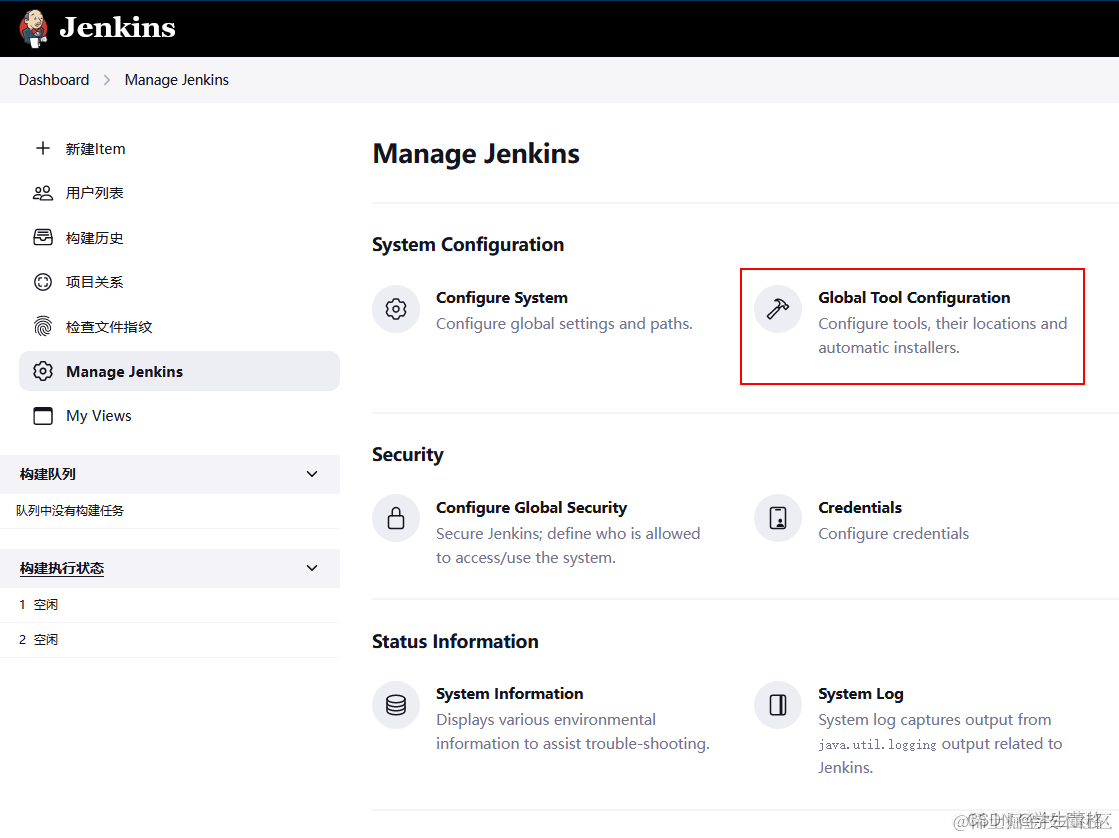
Task: Open Configure System settings page
Action: 501,297
